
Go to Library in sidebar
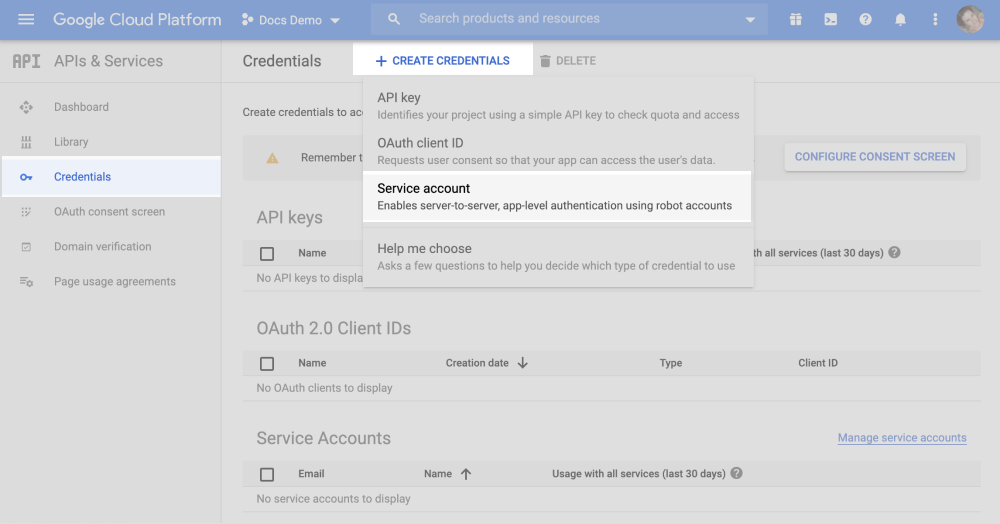(71, 142)
